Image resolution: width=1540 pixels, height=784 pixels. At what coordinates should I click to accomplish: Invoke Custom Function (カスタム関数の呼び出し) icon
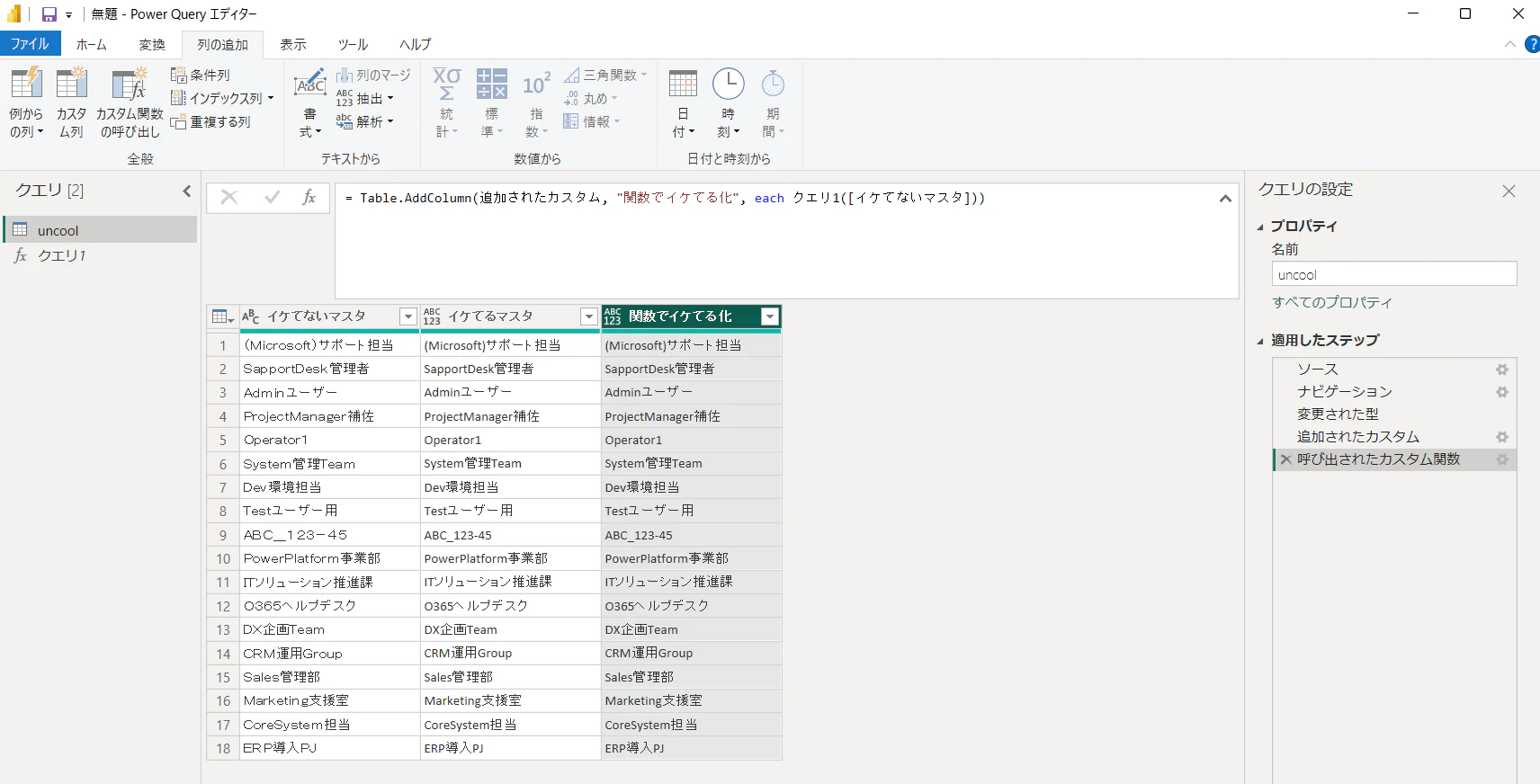(130, 83)
